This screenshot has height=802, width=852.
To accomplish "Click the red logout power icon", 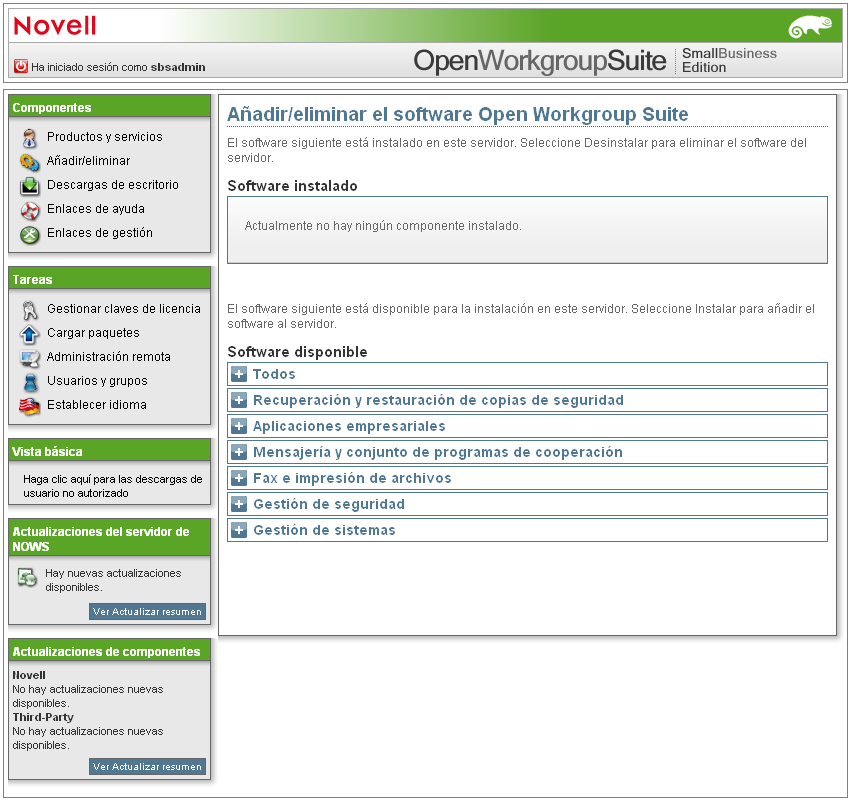I will click(21, 66).
